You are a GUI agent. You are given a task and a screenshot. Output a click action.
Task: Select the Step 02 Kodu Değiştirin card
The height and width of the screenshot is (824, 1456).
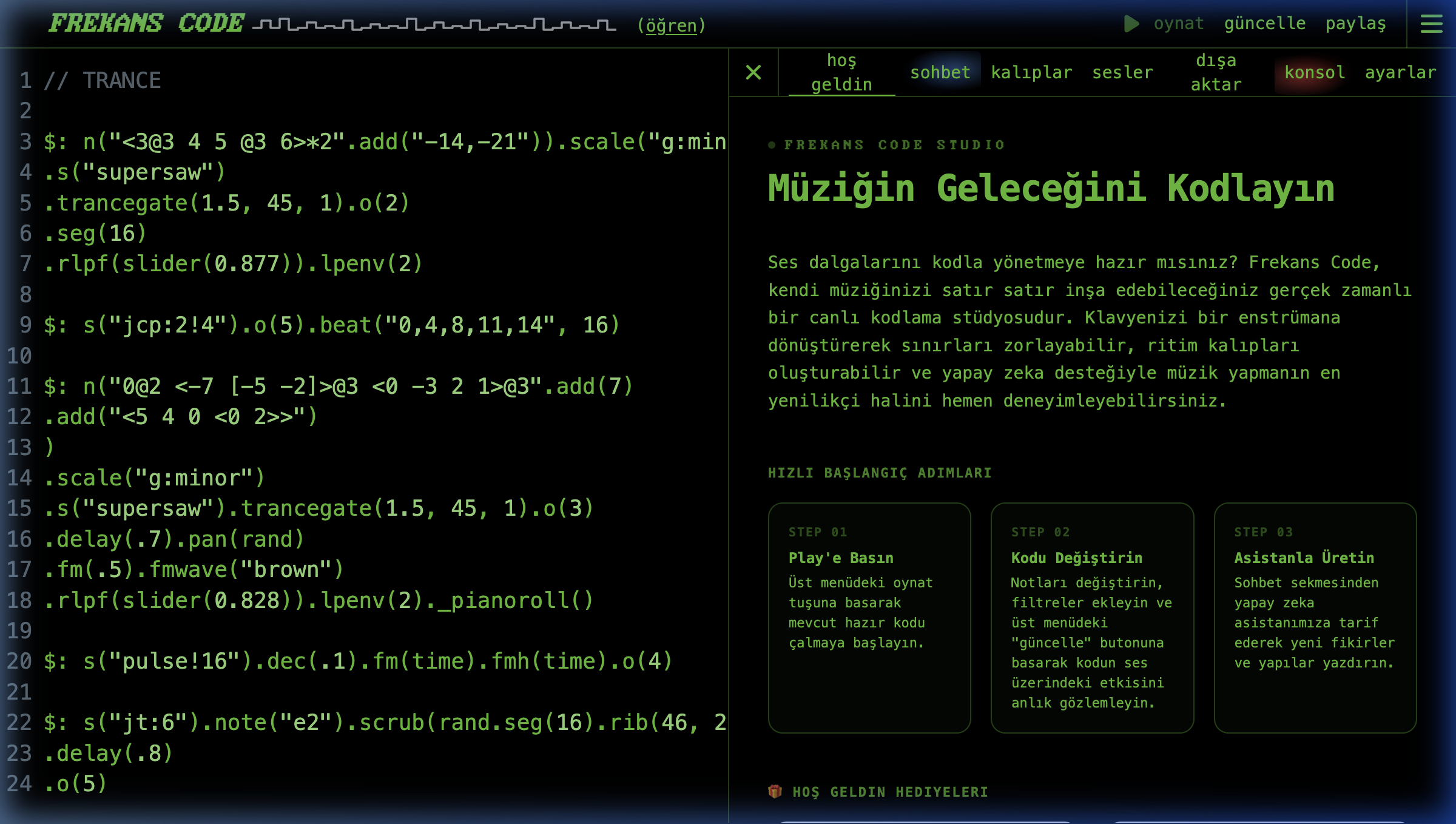pos(1092,618)
